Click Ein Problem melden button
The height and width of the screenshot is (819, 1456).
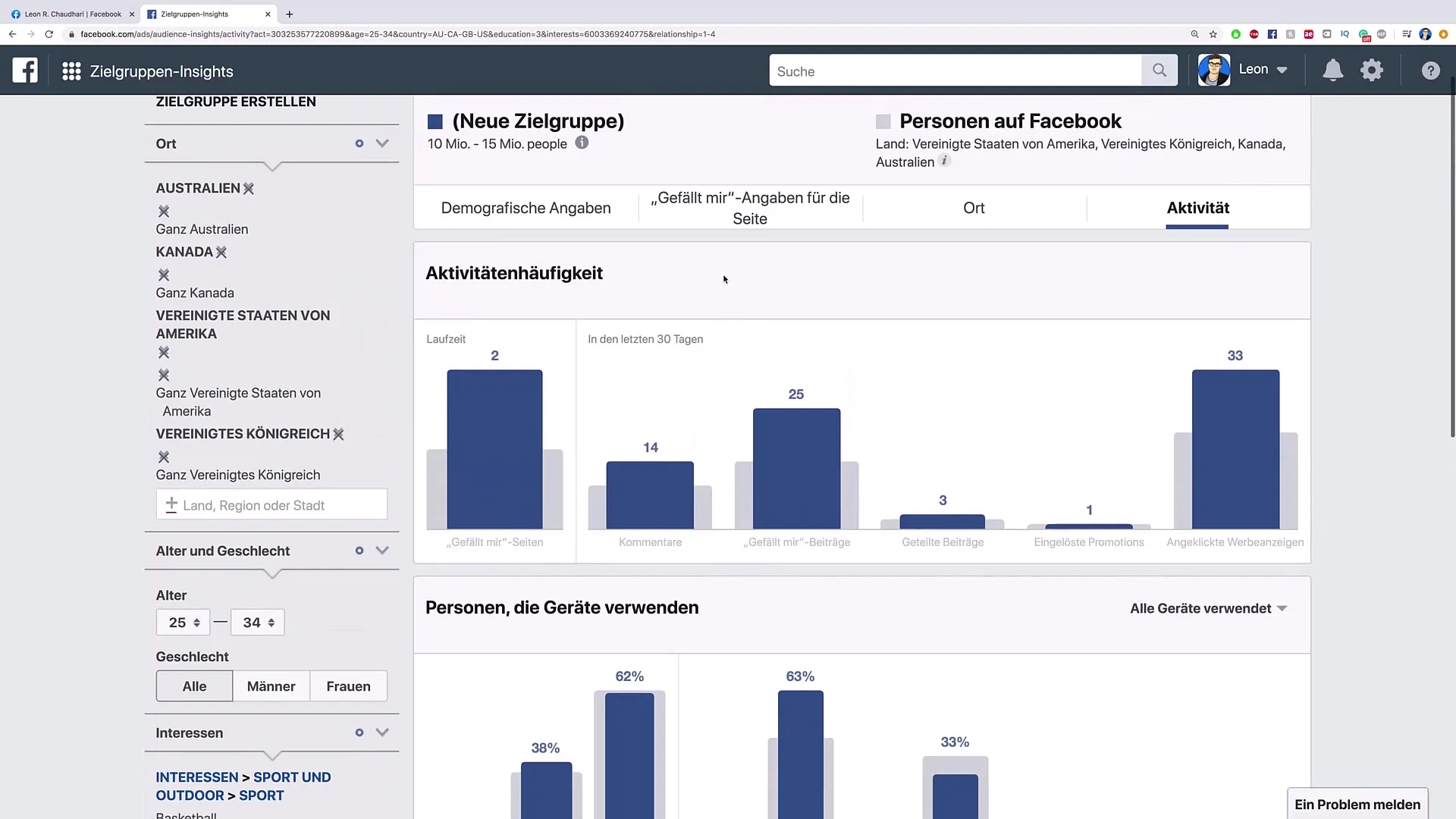(1358, 804)
